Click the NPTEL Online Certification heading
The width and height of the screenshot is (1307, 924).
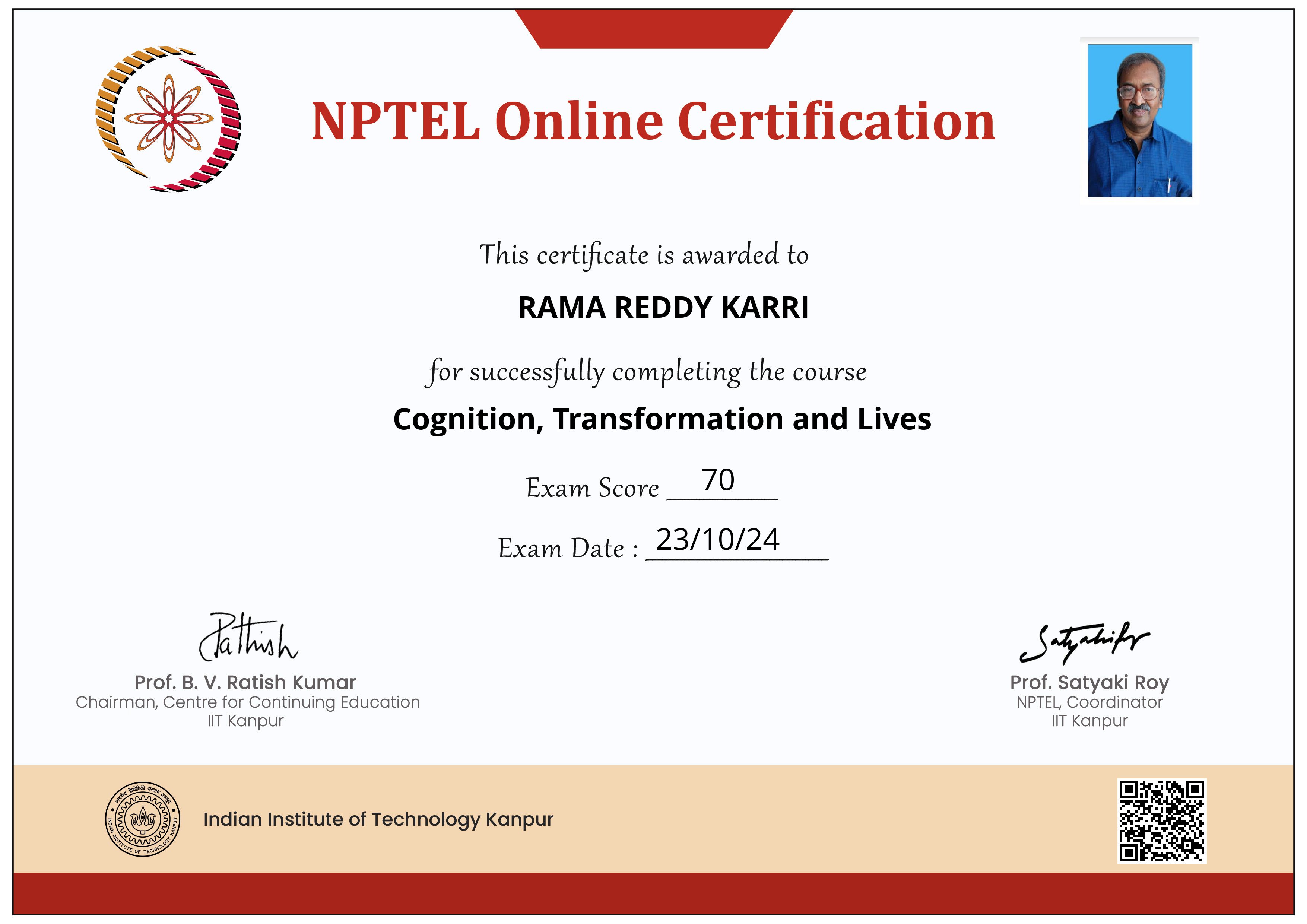(653, 121)
